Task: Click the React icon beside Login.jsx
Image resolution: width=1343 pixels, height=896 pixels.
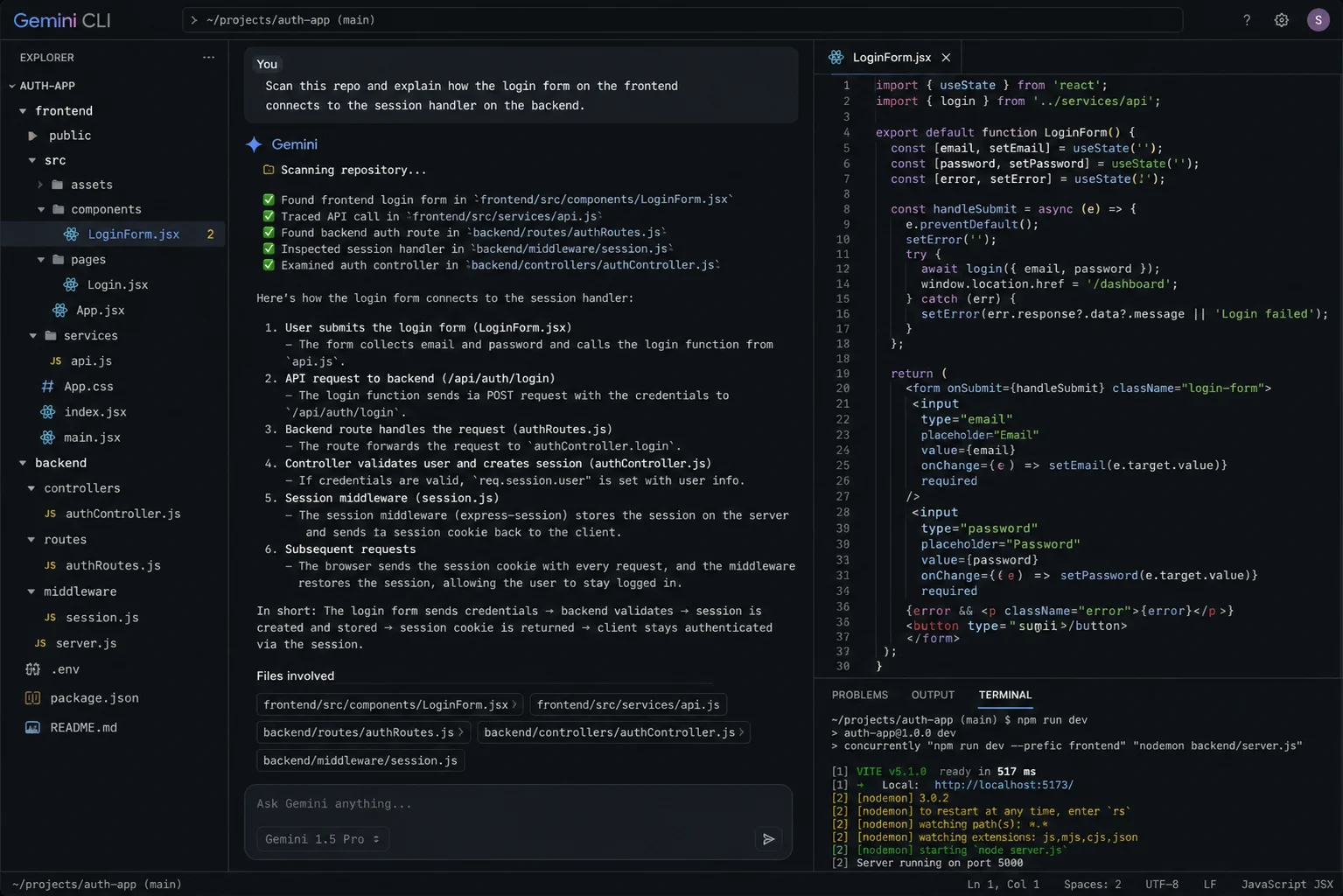Action: [72, 284]
